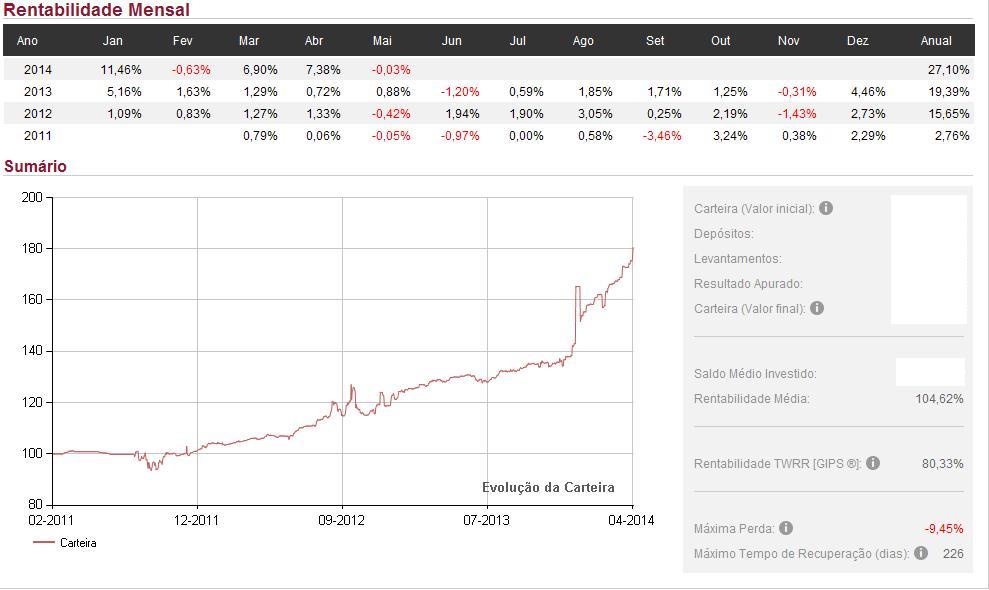Select the 2014 year row label

point(38,70)
